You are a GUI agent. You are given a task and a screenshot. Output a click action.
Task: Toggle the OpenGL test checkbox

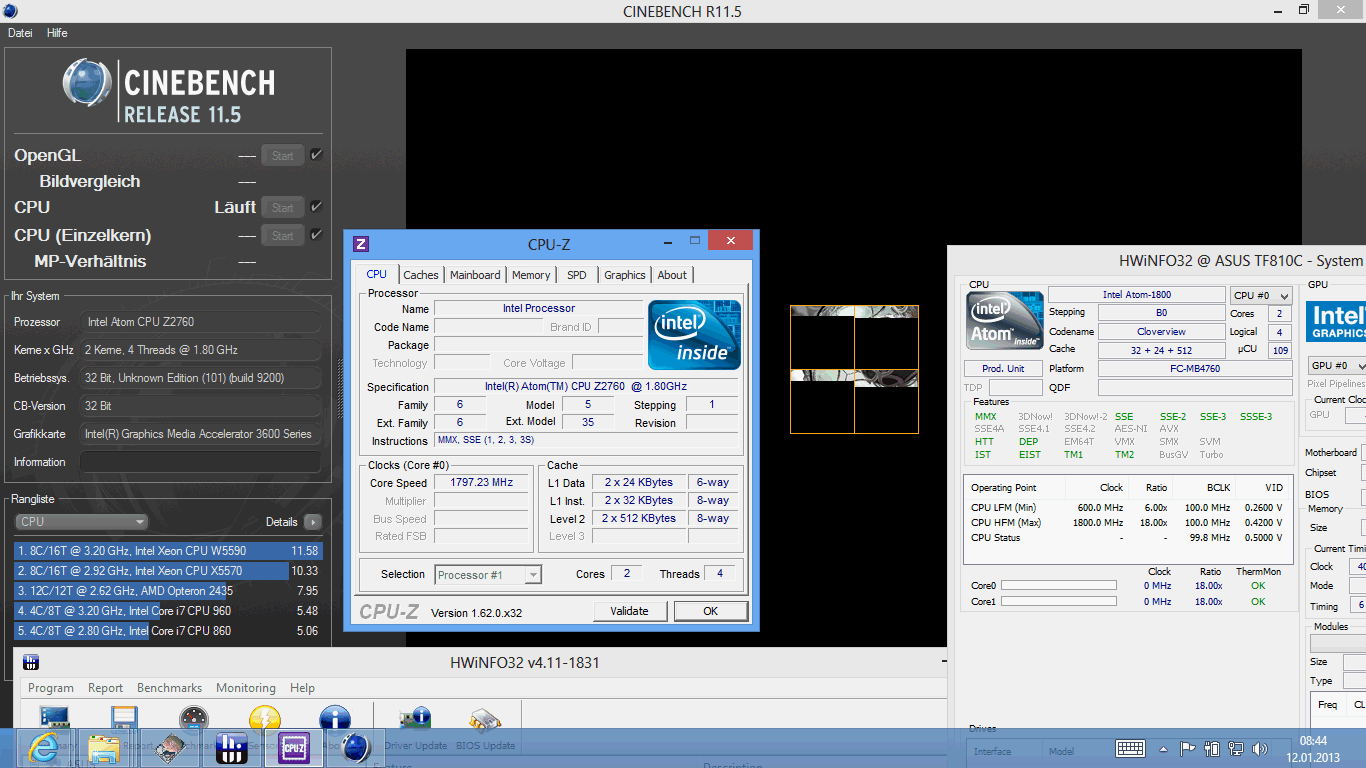tap(316, 155)
